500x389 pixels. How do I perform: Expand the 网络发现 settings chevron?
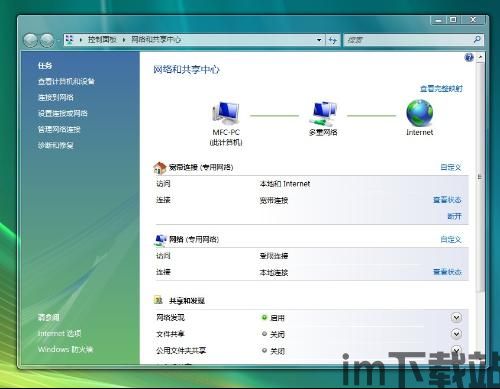pos(456,317)
